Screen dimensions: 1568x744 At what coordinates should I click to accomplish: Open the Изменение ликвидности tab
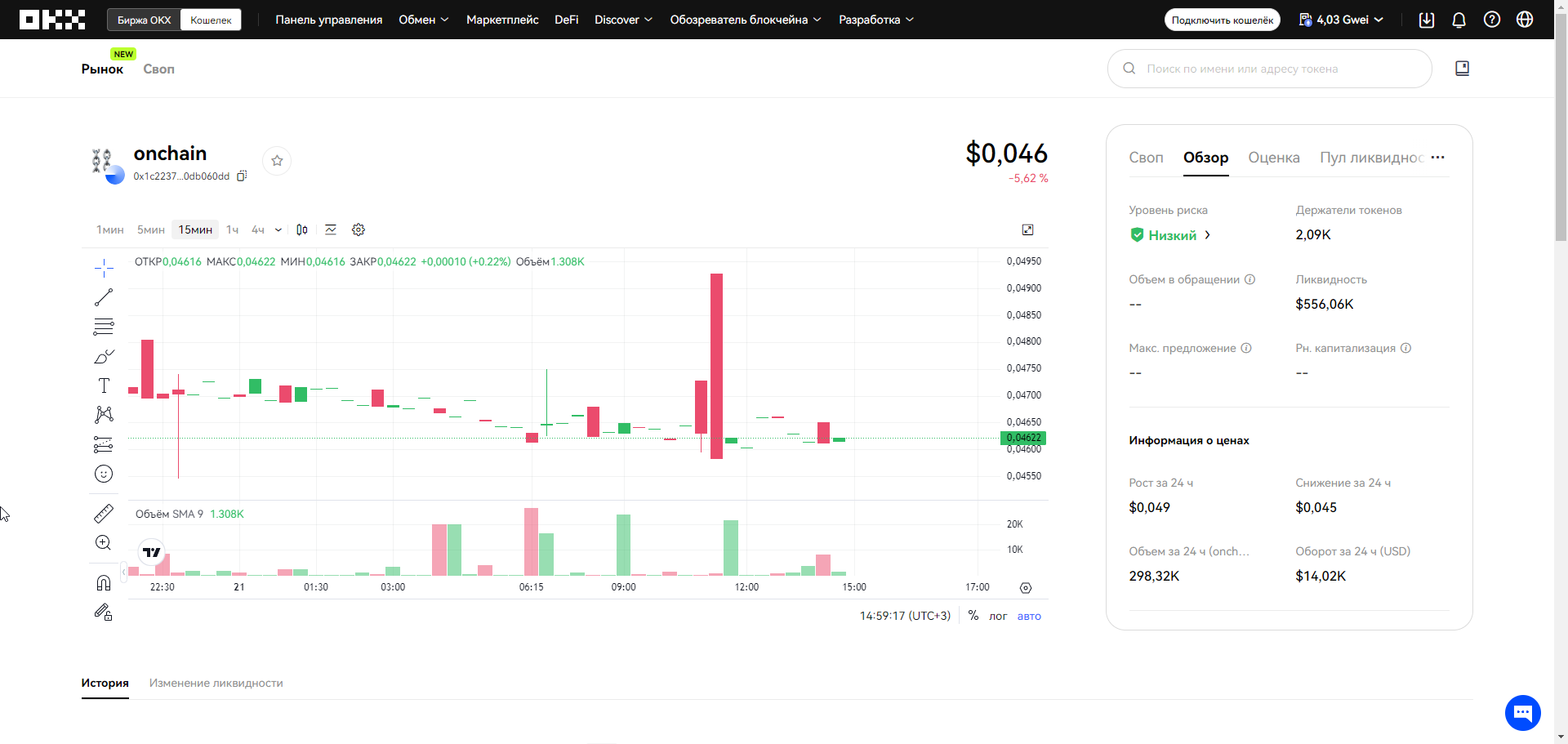(x=216, y=683)
